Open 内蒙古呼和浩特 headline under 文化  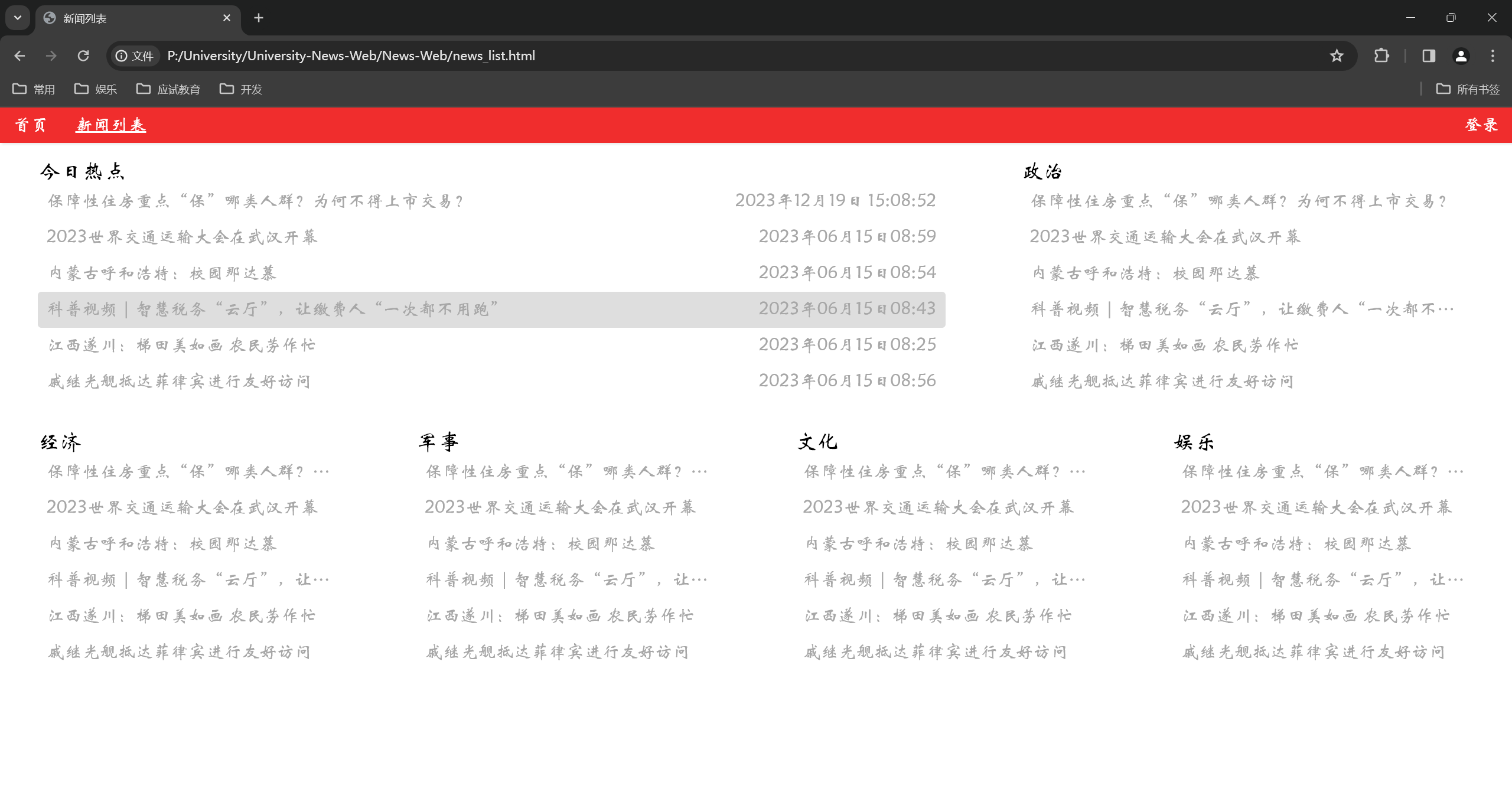coord(918,543)
